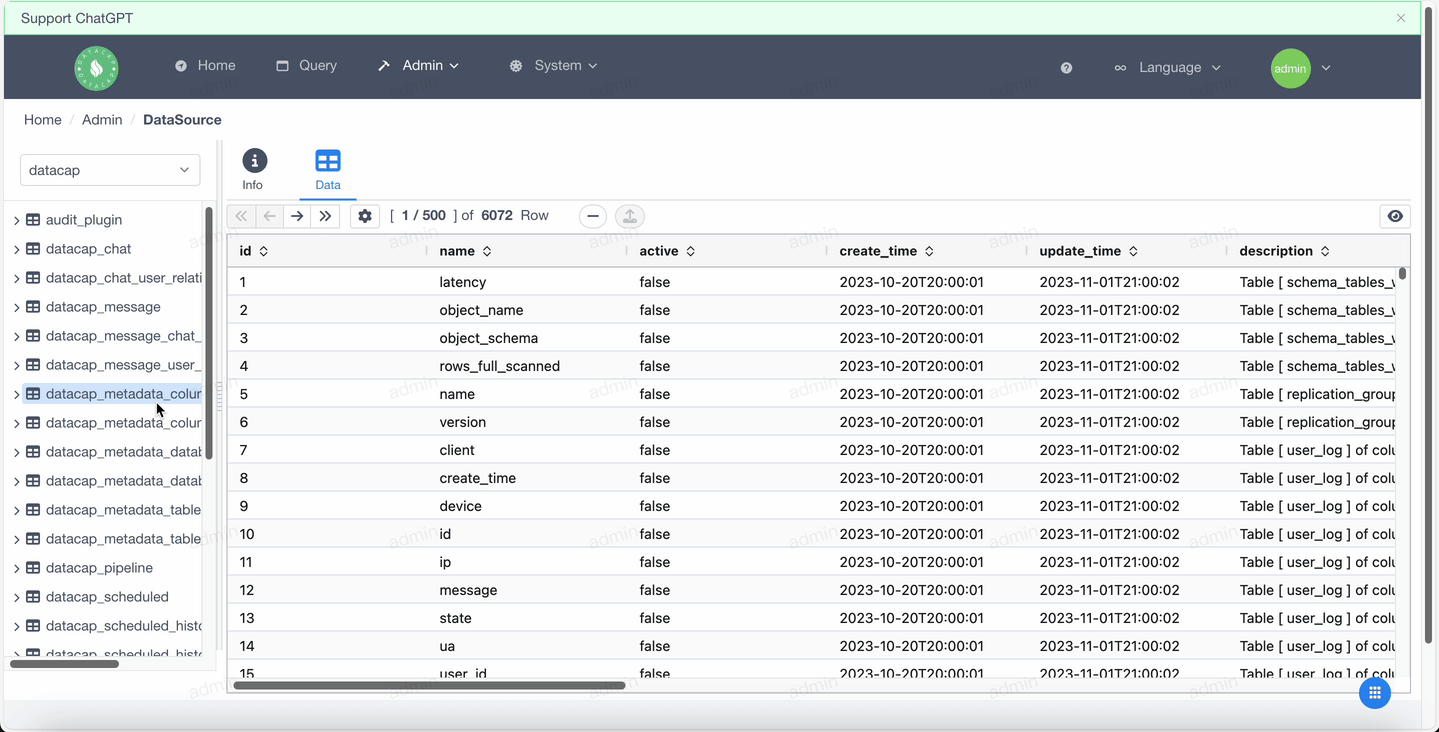Jump to the last page with double-arrow icon
The image size is (1439, 732).
point(324,215)
